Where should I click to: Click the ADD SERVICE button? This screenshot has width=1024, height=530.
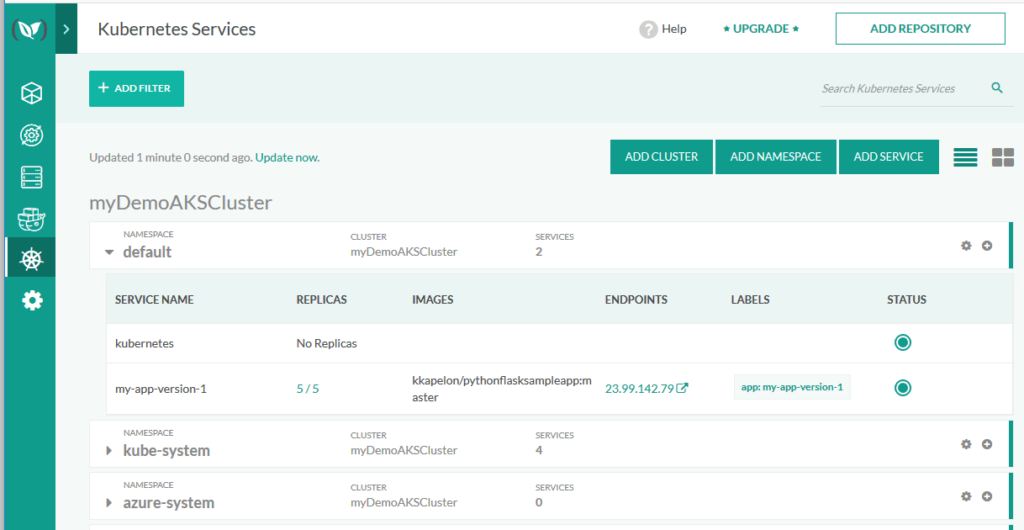coord(889,157)
